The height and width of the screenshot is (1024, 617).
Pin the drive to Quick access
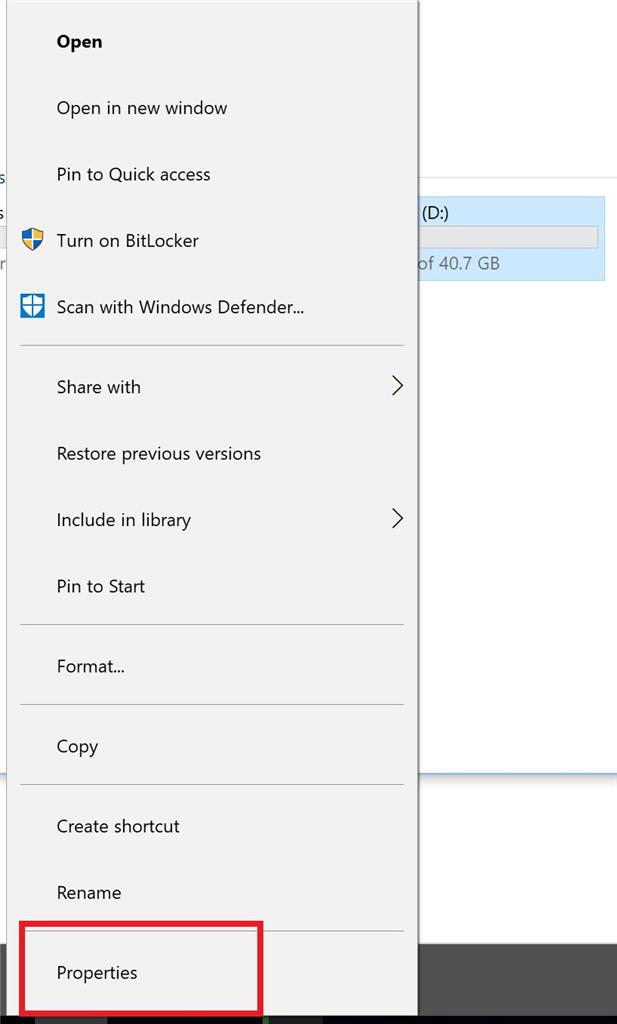pyautogui.click(x=133, y=174)
